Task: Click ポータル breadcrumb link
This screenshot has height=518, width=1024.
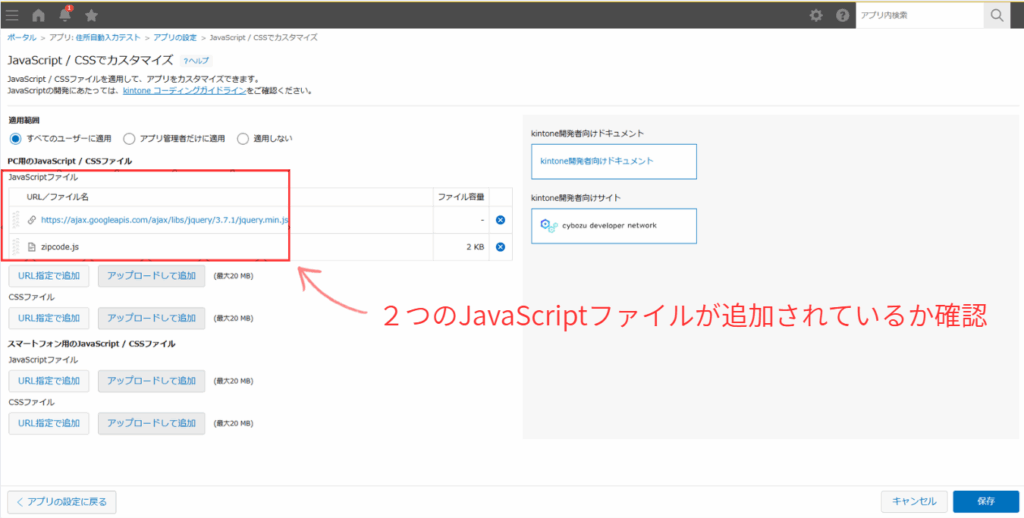Action: [x=22, y=38]
